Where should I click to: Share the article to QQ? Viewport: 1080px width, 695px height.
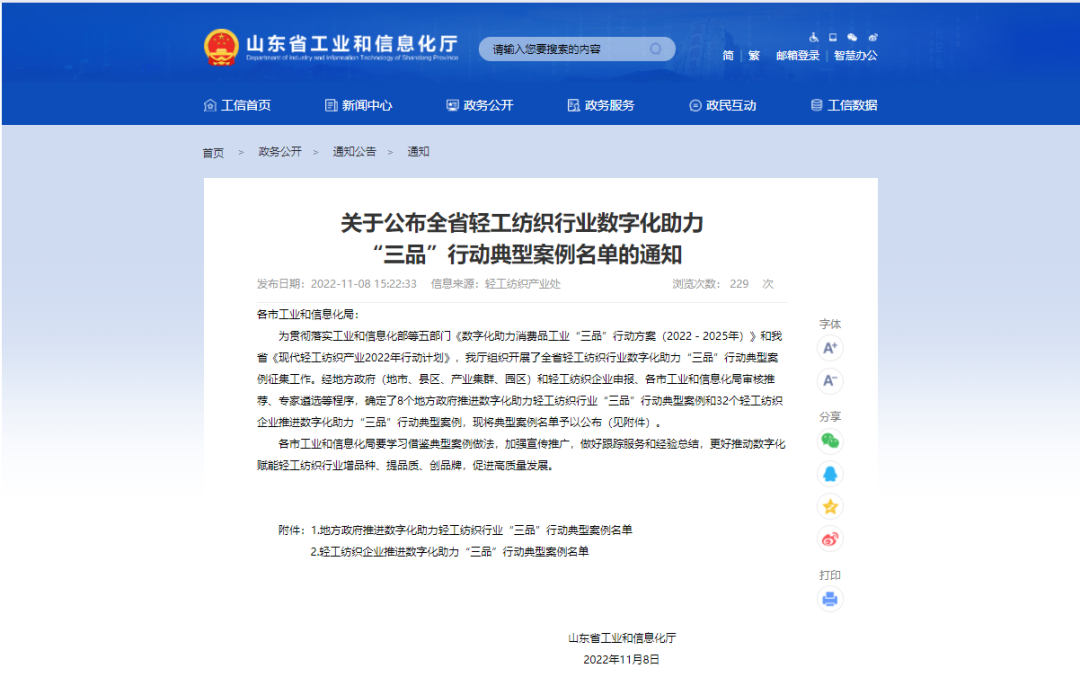tap(831, 473)
